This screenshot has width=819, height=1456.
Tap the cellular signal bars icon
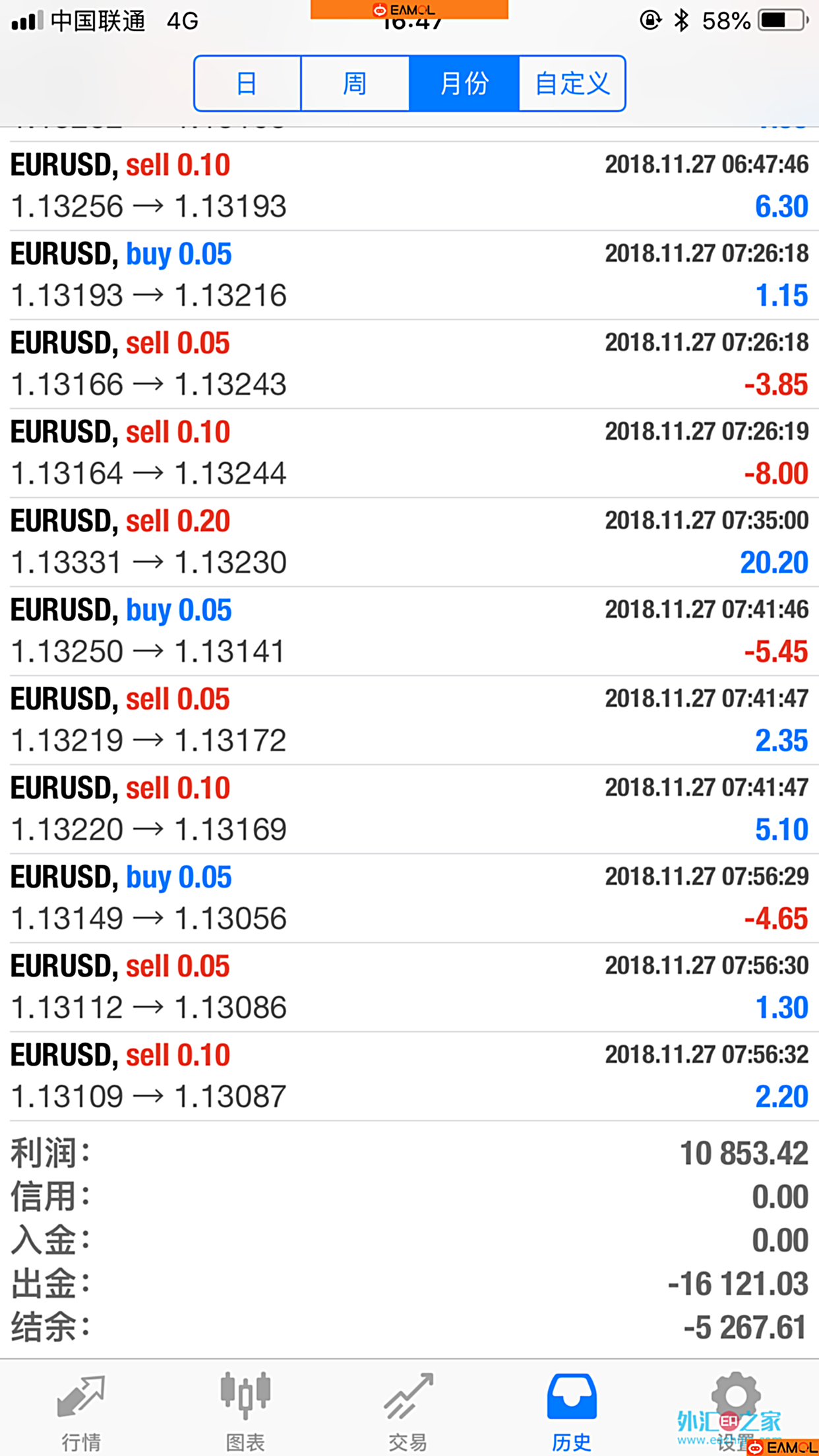click(27, 20)
